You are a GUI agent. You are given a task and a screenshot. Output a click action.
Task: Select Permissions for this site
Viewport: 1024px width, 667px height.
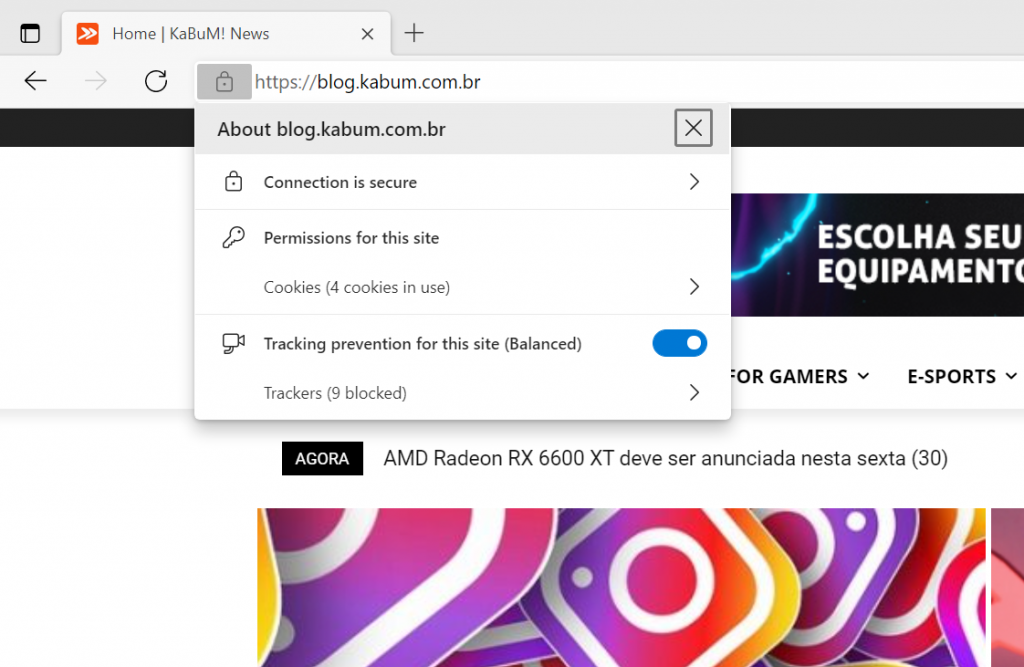351,238
